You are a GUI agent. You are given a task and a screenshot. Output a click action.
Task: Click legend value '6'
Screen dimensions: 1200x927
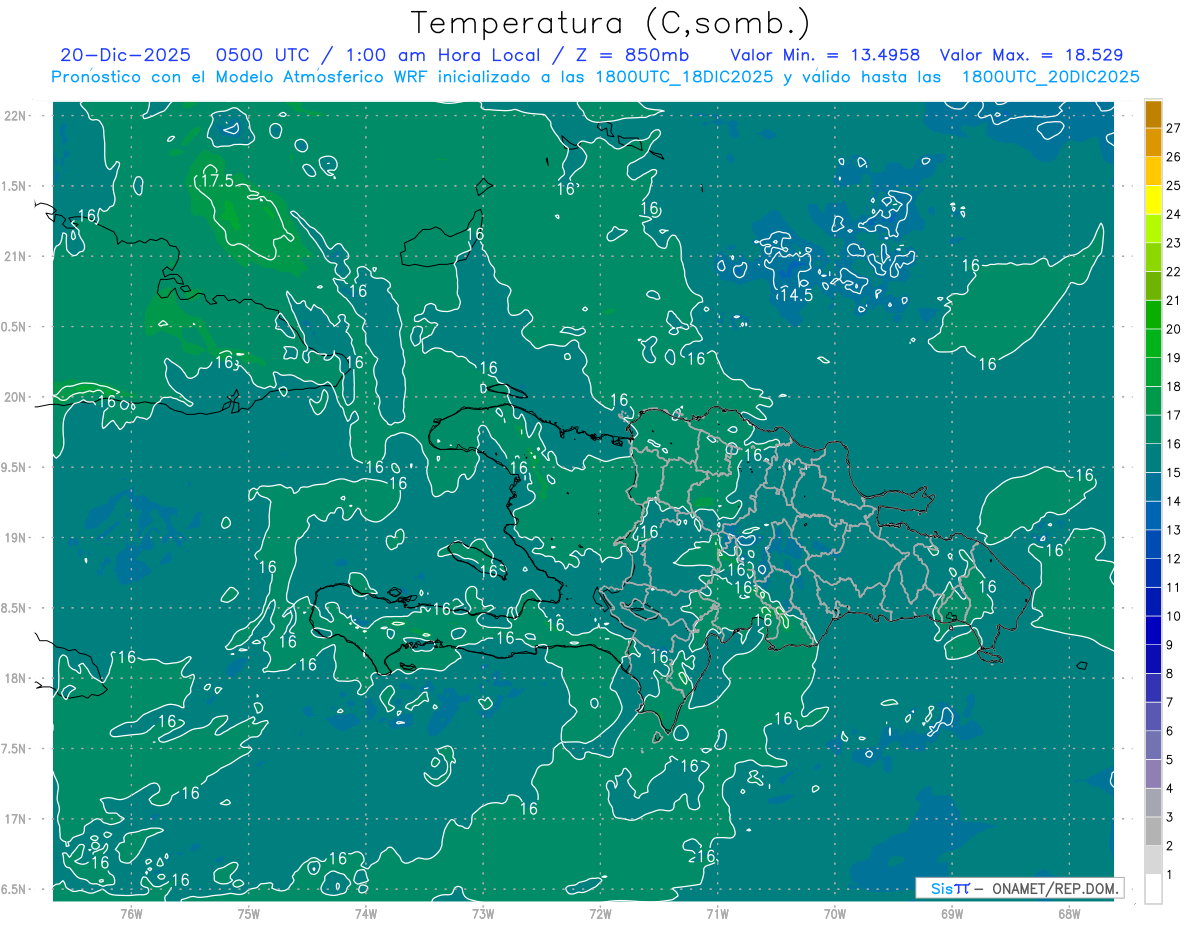(x=1169, y=731)
